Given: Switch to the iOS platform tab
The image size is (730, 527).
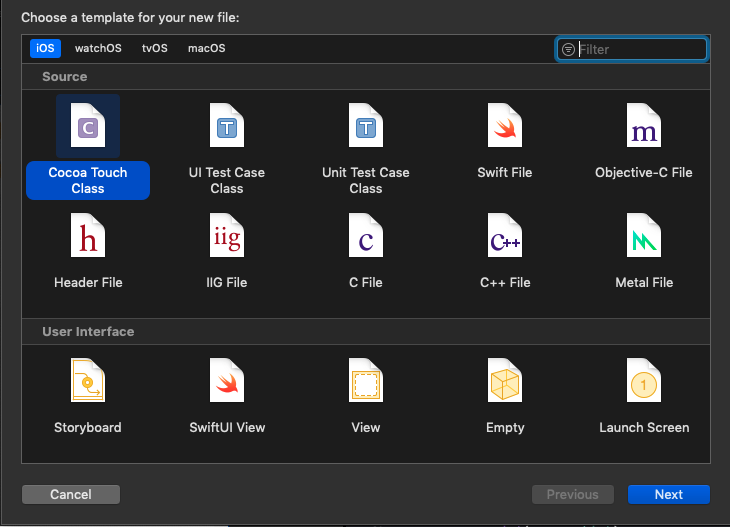Looking at the screenshot, I should (x=45, y=48).
